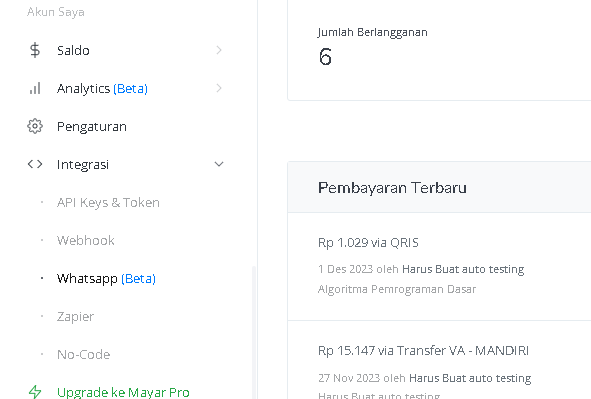Click the sidebar vertical scrollbar
Image resolution: width=591 pixels, height=399 pixels.
(x=254, y=332)
